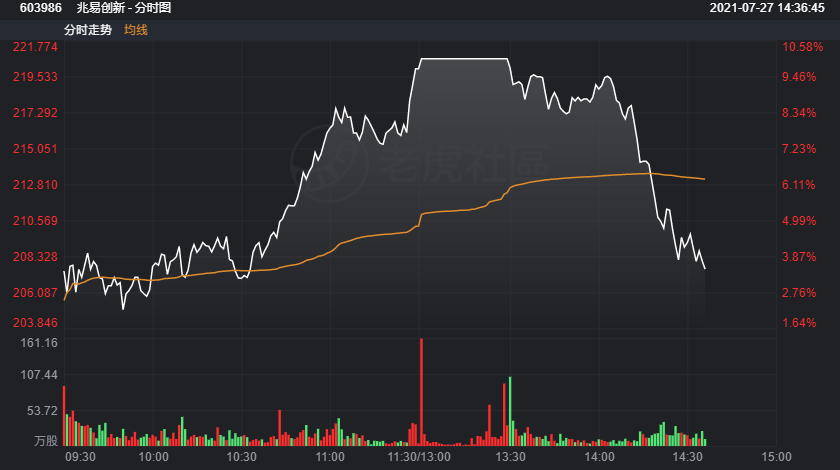Click percent label 10.58%

click(802, 47)
